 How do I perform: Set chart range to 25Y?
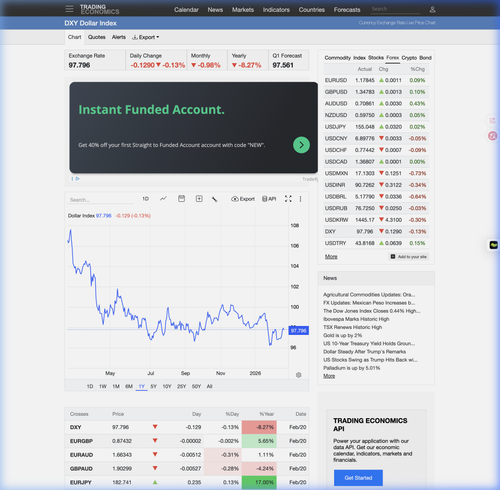click(181, 386)
